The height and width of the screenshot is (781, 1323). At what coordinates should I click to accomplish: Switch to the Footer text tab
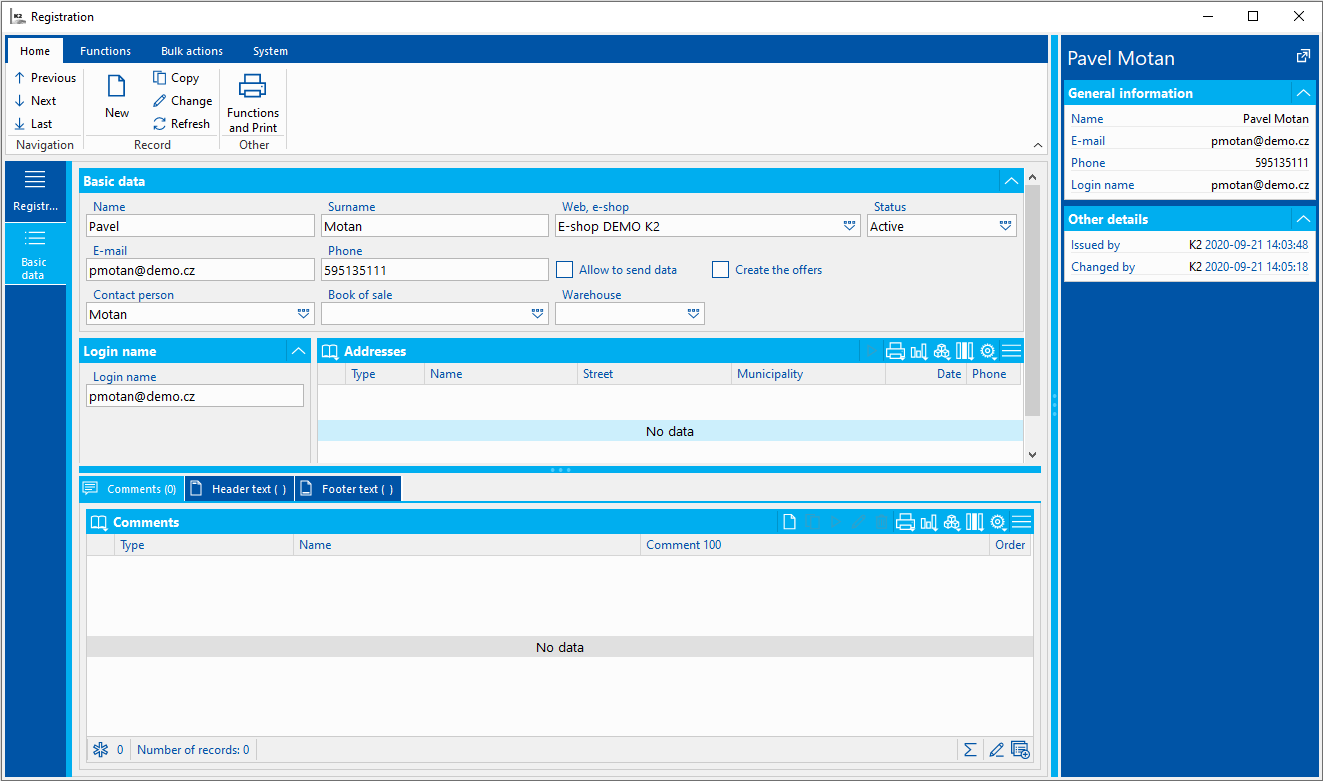pyautogui.click(x=348, y=489)
